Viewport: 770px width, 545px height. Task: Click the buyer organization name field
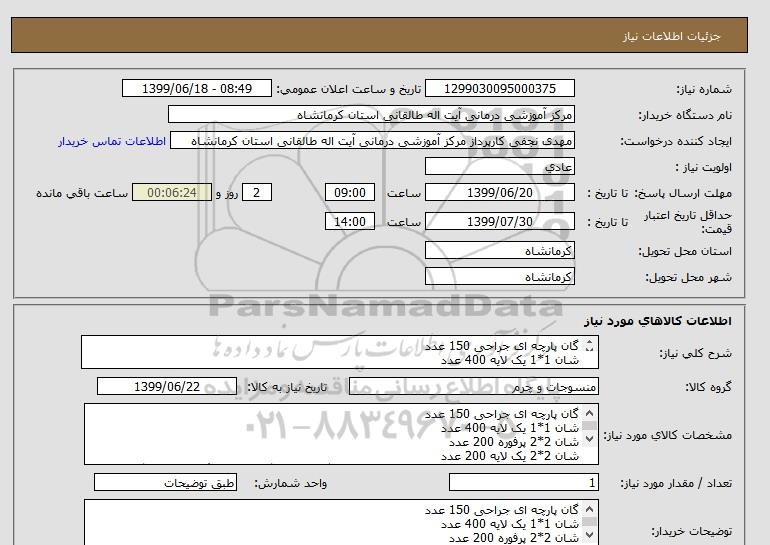click(371, 114)
